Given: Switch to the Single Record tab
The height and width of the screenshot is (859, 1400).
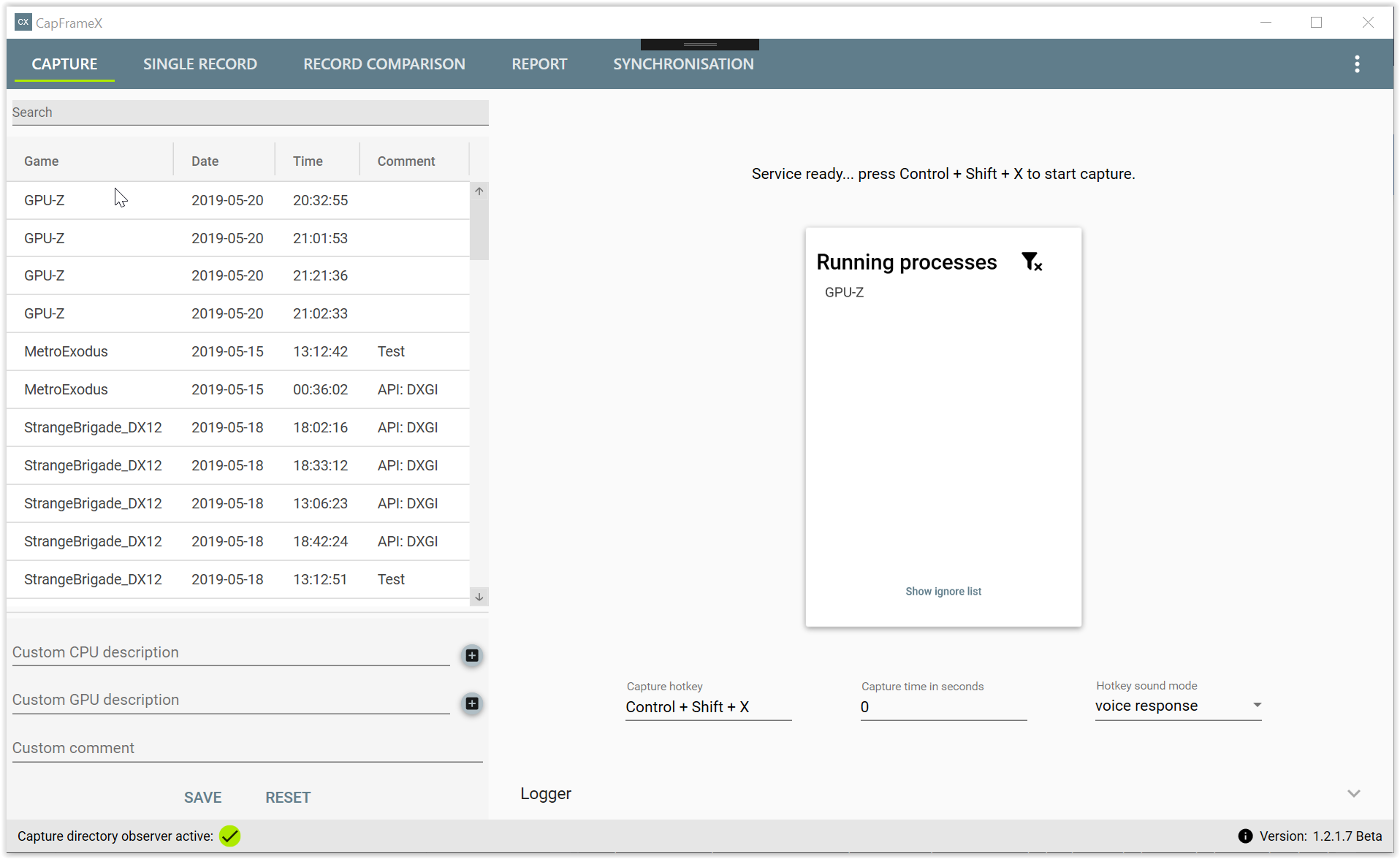Looking at the screenshot, I should pos(200,64).
